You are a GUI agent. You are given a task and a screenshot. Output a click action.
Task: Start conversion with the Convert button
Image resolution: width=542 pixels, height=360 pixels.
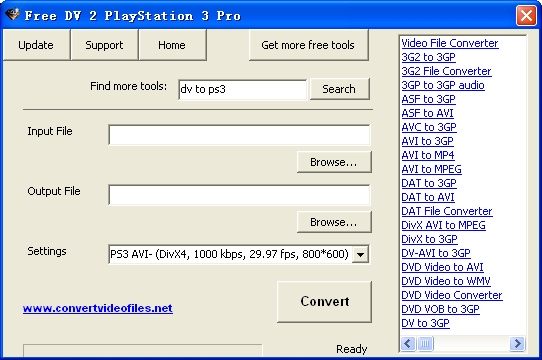[325, 302]
